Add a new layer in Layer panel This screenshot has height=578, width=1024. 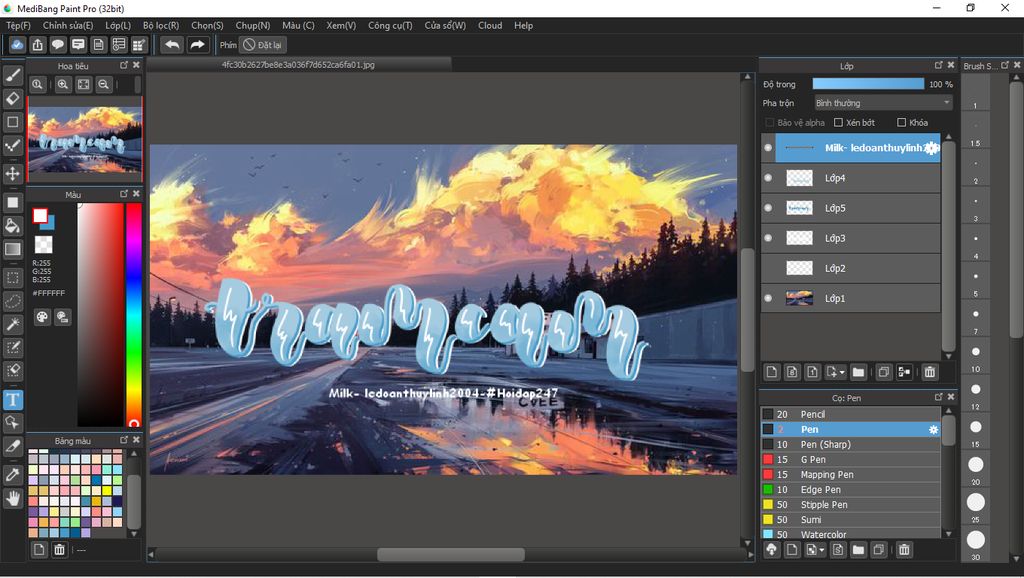[771, 372]
